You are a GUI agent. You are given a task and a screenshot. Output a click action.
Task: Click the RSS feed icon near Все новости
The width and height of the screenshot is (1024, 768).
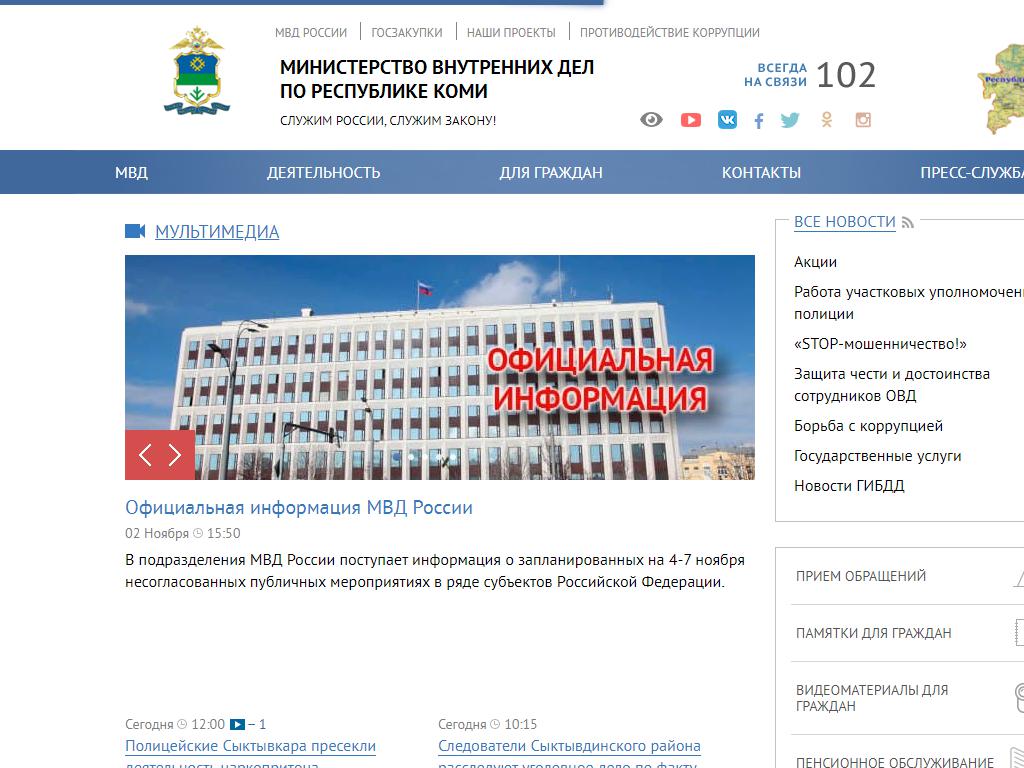(x=908, y=223)
